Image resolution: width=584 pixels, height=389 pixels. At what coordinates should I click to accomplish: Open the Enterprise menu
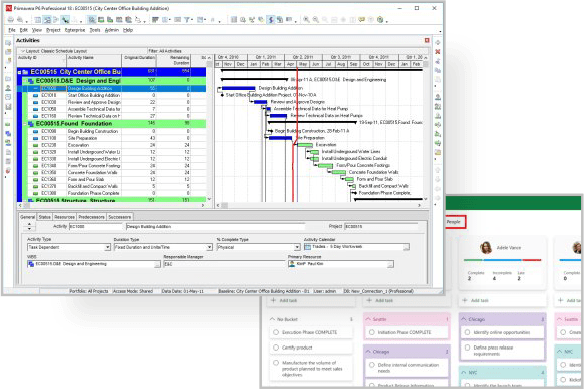pos(75,30)
